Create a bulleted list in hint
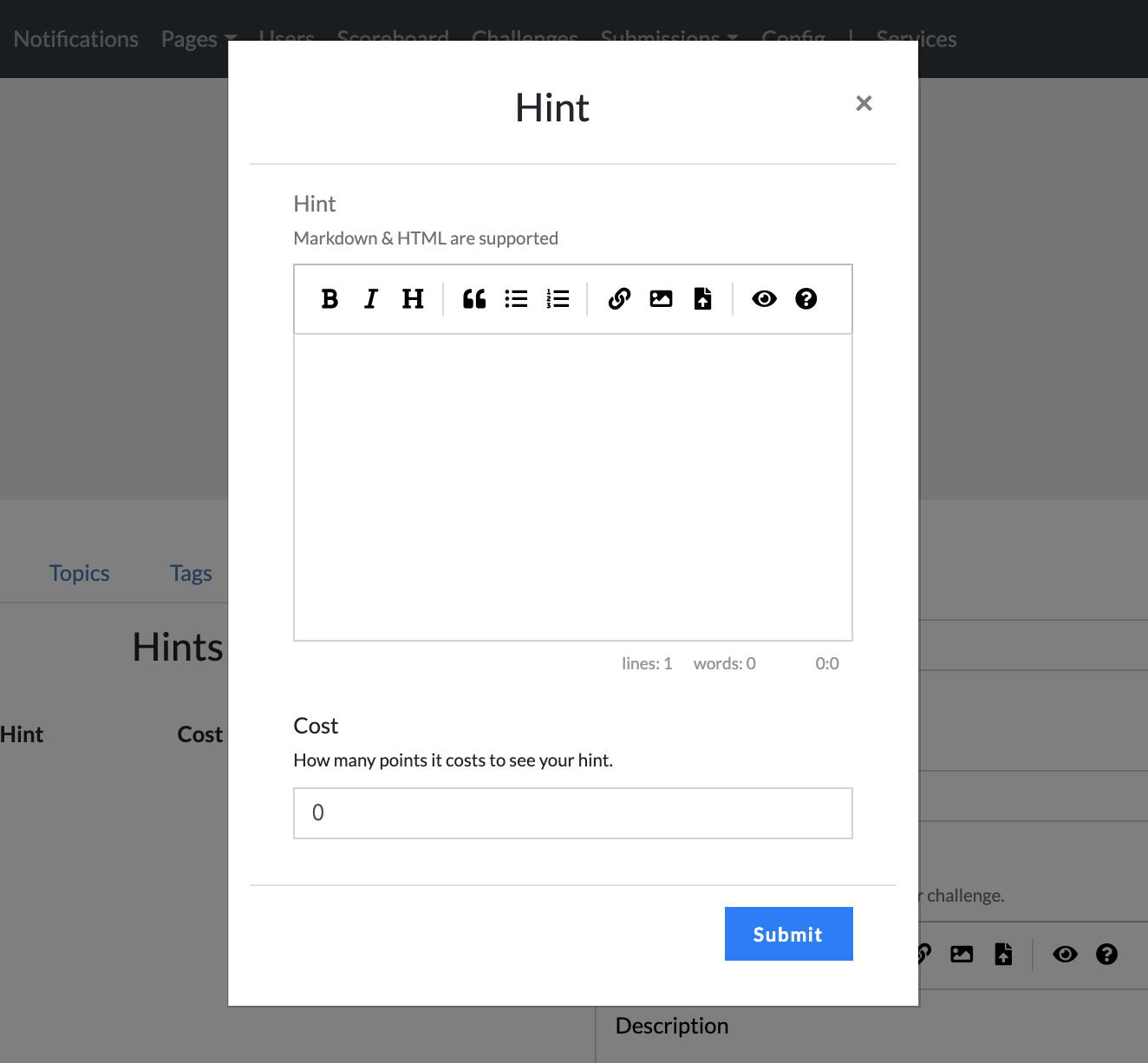Viewport: 1148px width, 1063px height. (x=516, y=299)
